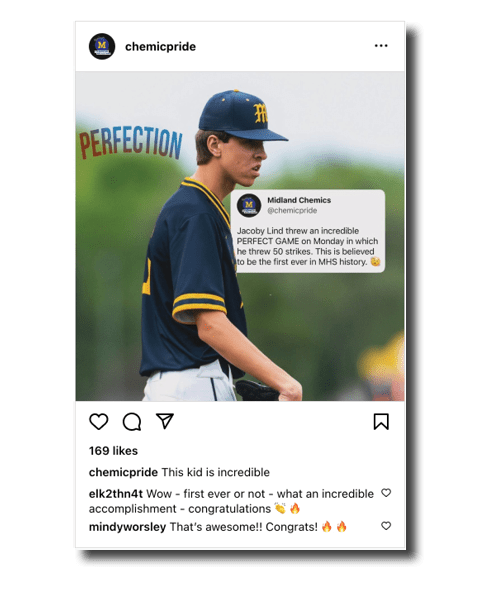
Task: Click the PERFECTION text overlay on photo
Action: point(131,143)
